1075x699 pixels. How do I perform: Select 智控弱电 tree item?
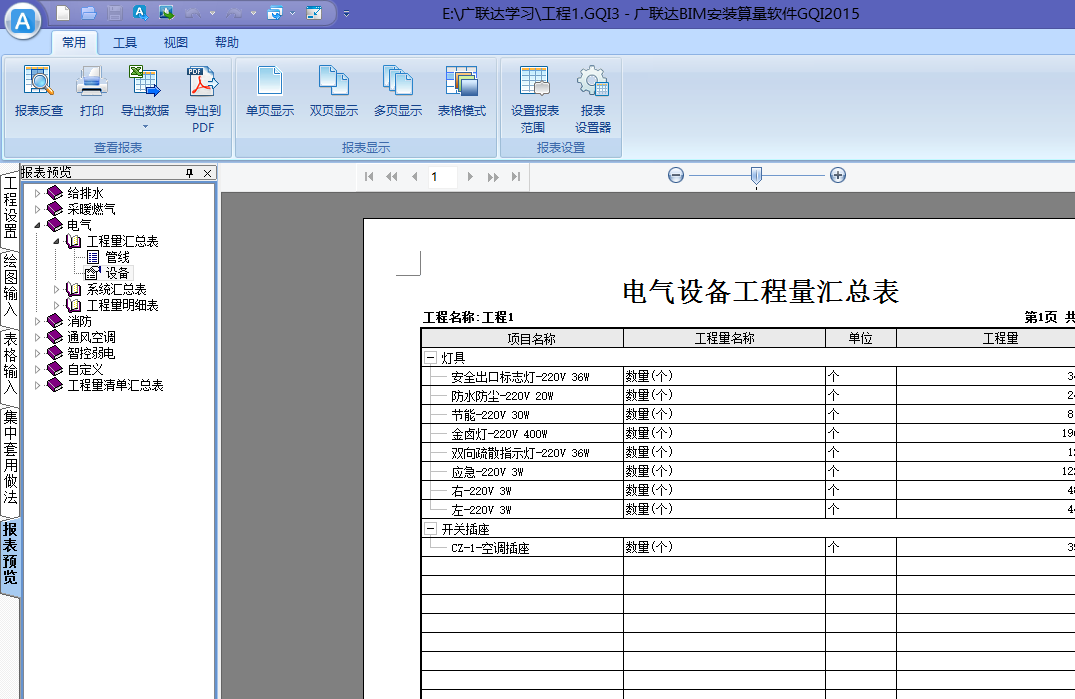90,353
